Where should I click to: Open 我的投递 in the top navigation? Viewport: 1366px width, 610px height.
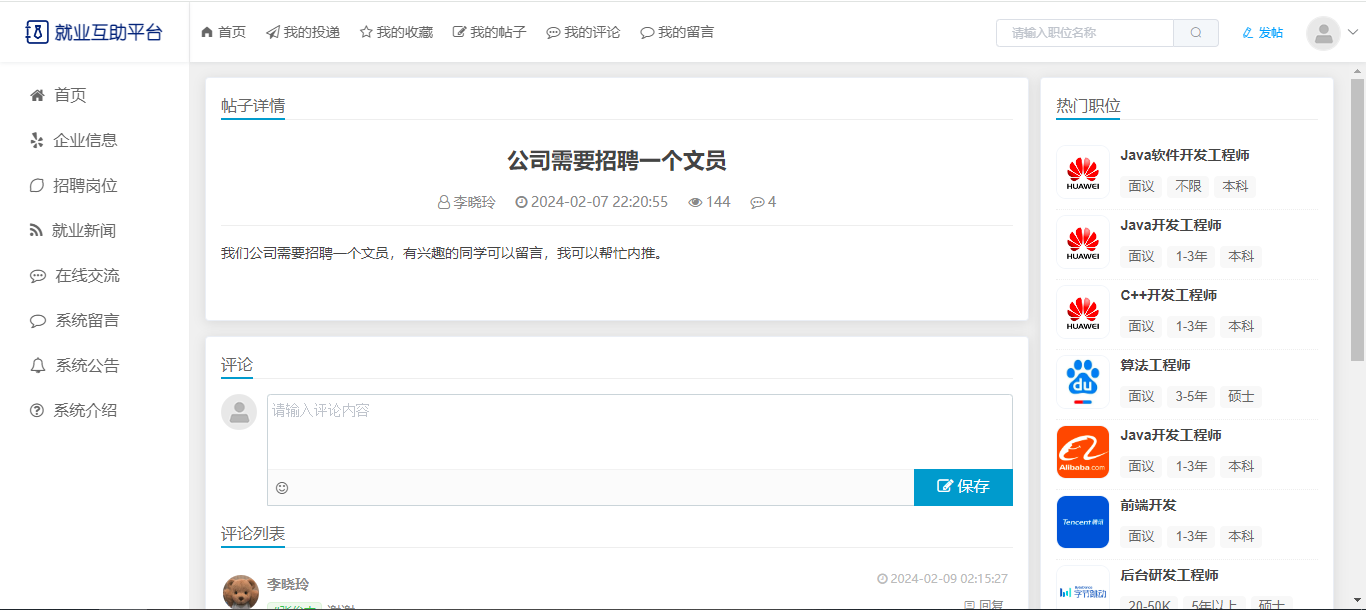pos(303,32)
